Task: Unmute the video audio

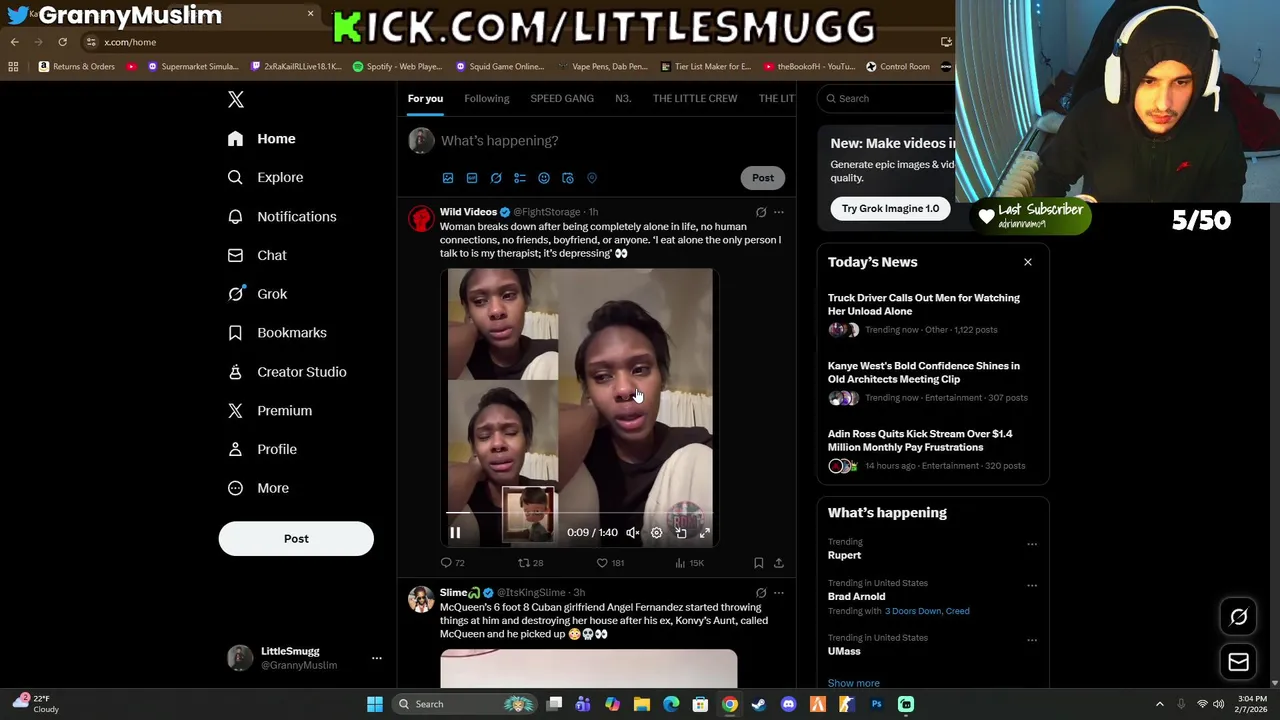Action: (x=632, y=533)
